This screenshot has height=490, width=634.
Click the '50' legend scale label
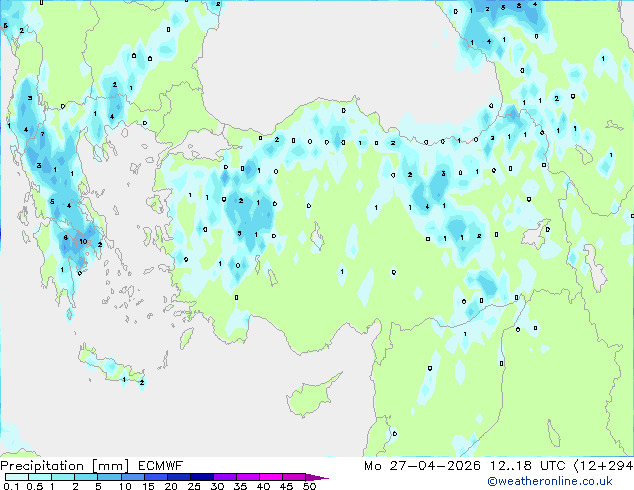[x=310, y=486]
